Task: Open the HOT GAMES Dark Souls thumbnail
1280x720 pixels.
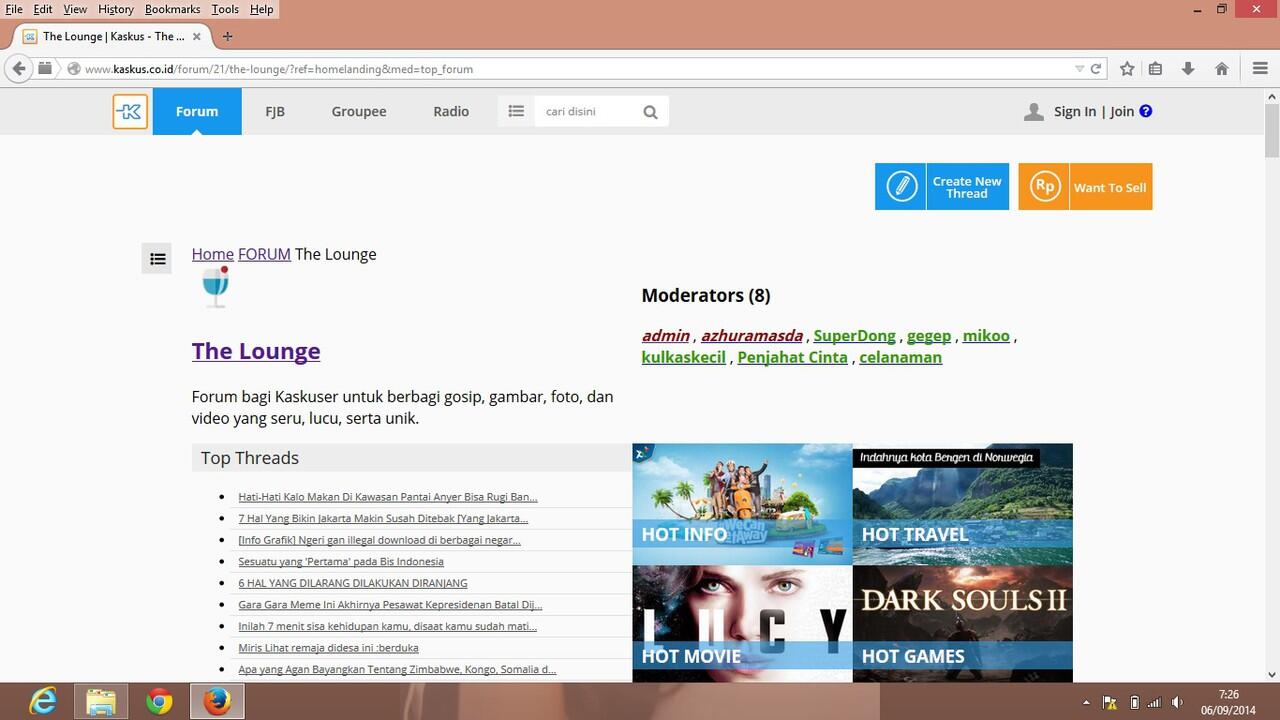Action: coord(962,624)
